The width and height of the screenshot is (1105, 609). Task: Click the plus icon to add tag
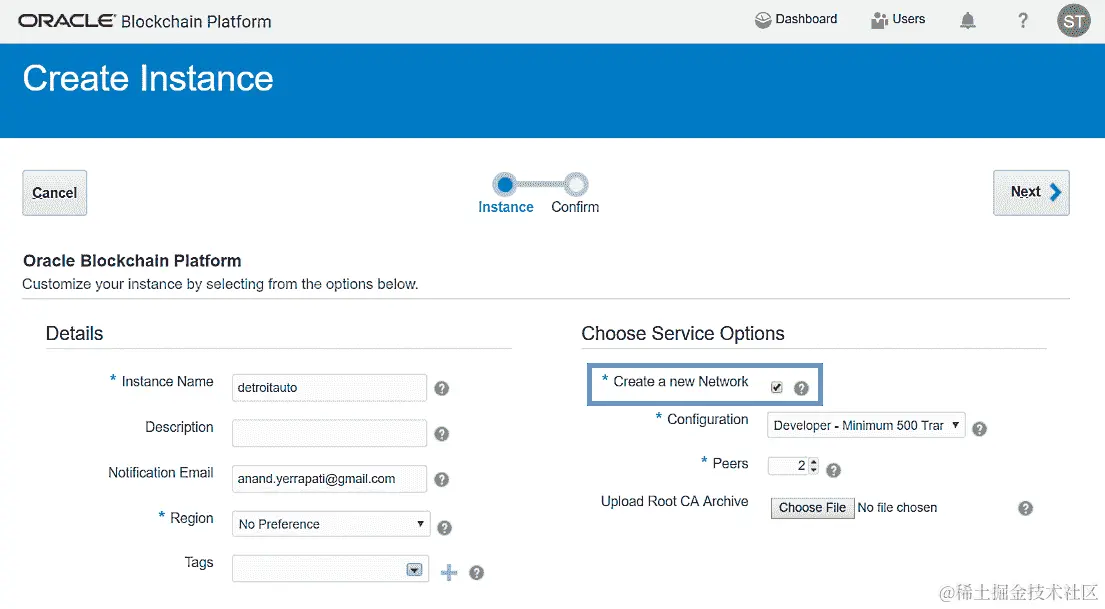pyautogui.click(x=449, y=572)
